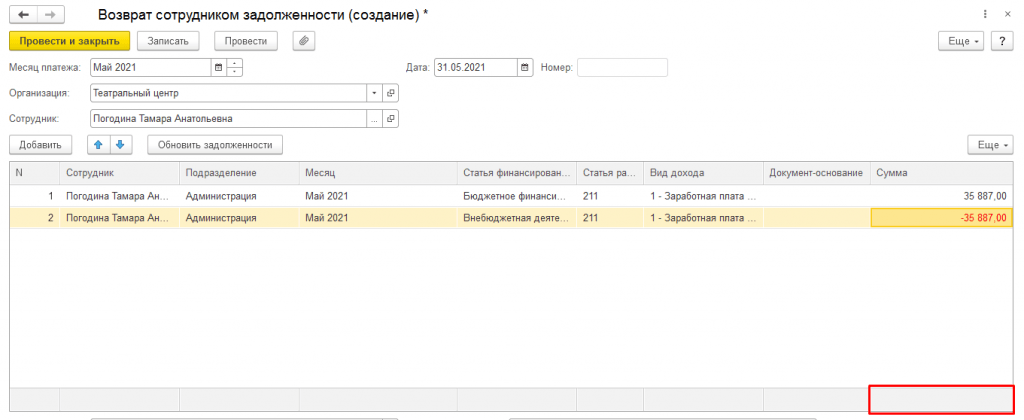Move selected row down with the blue arrow
Viewport: 1024px width, 420px height.
pos(120,145)
